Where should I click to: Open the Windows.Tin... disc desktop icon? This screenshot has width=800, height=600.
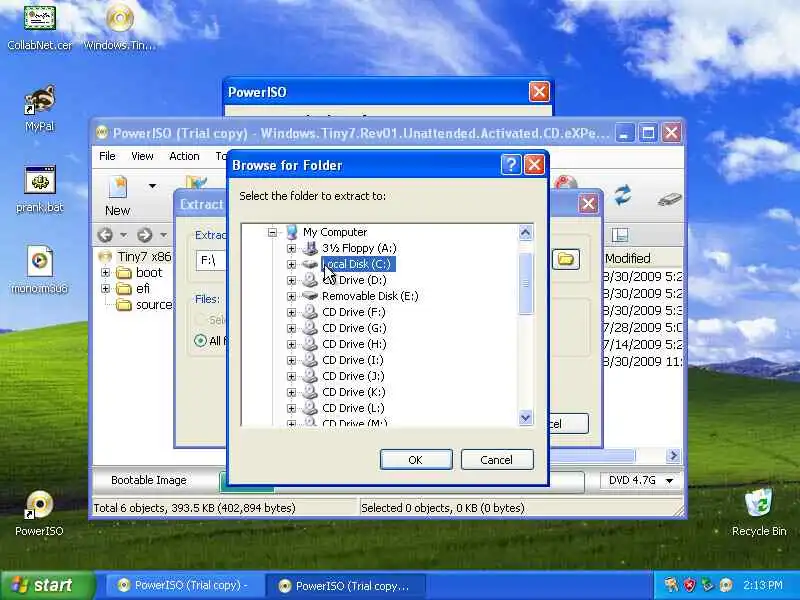click(x=119, y=27)
